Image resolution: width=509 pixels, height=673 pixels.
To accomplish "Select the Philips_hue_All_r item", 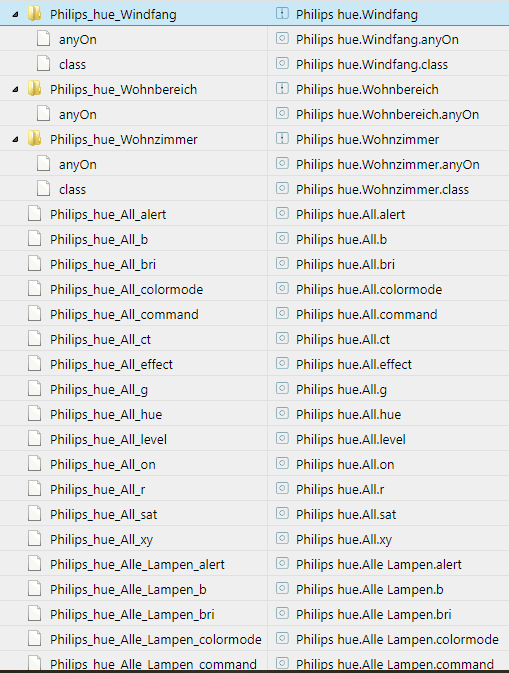I will pos(98,490).
